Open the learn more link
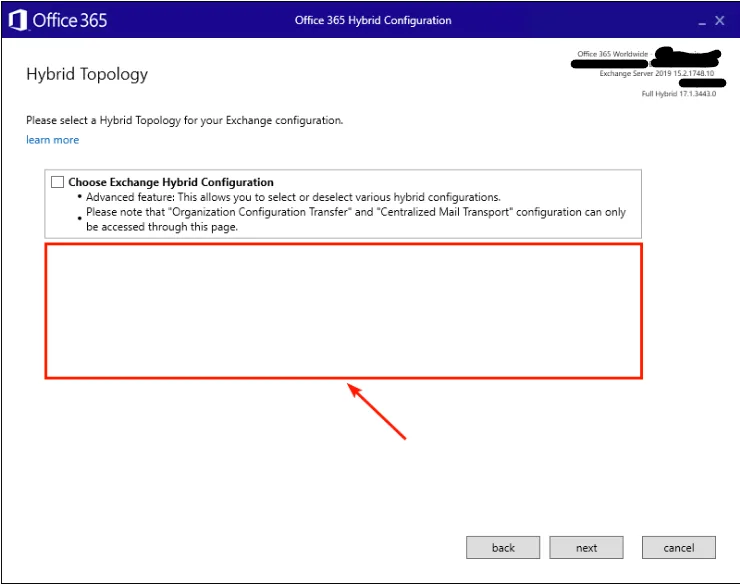The height and width of the screenshot is (585, 740). [x=52, y=140]
